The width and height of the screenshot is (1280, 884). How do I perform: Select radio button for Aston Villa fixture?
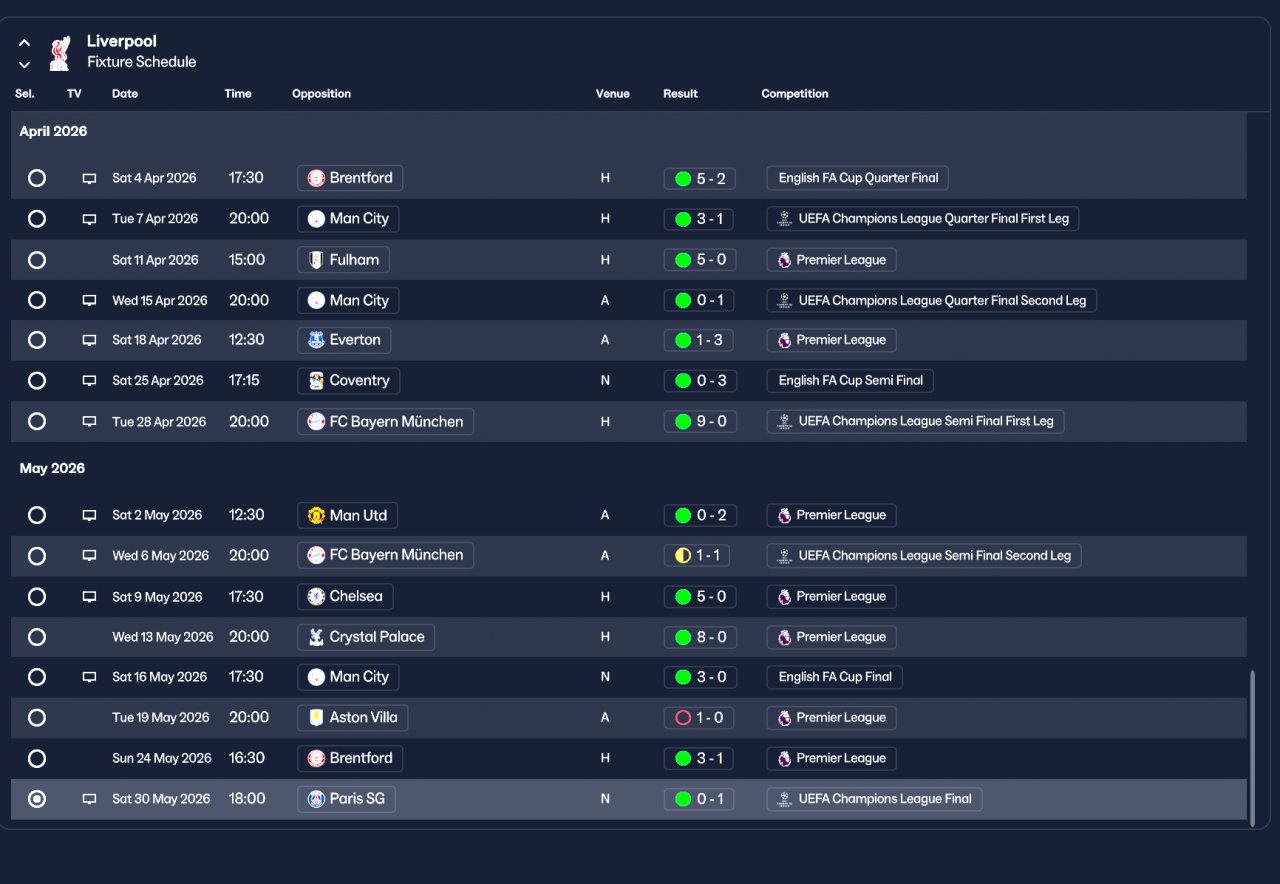[x=37, y=717]
